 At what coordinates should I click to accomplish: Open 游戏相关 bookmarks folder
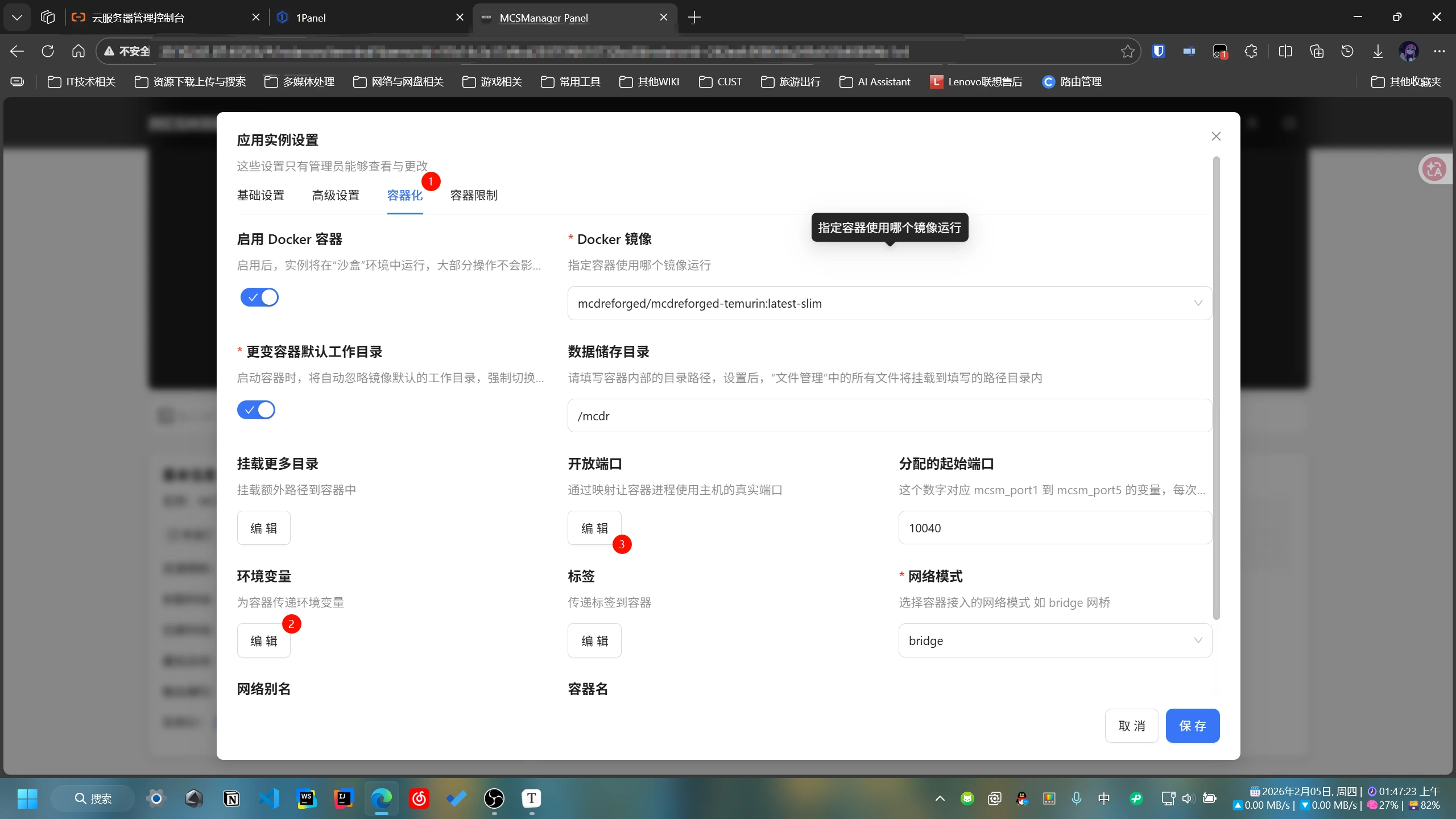(492, 82)
